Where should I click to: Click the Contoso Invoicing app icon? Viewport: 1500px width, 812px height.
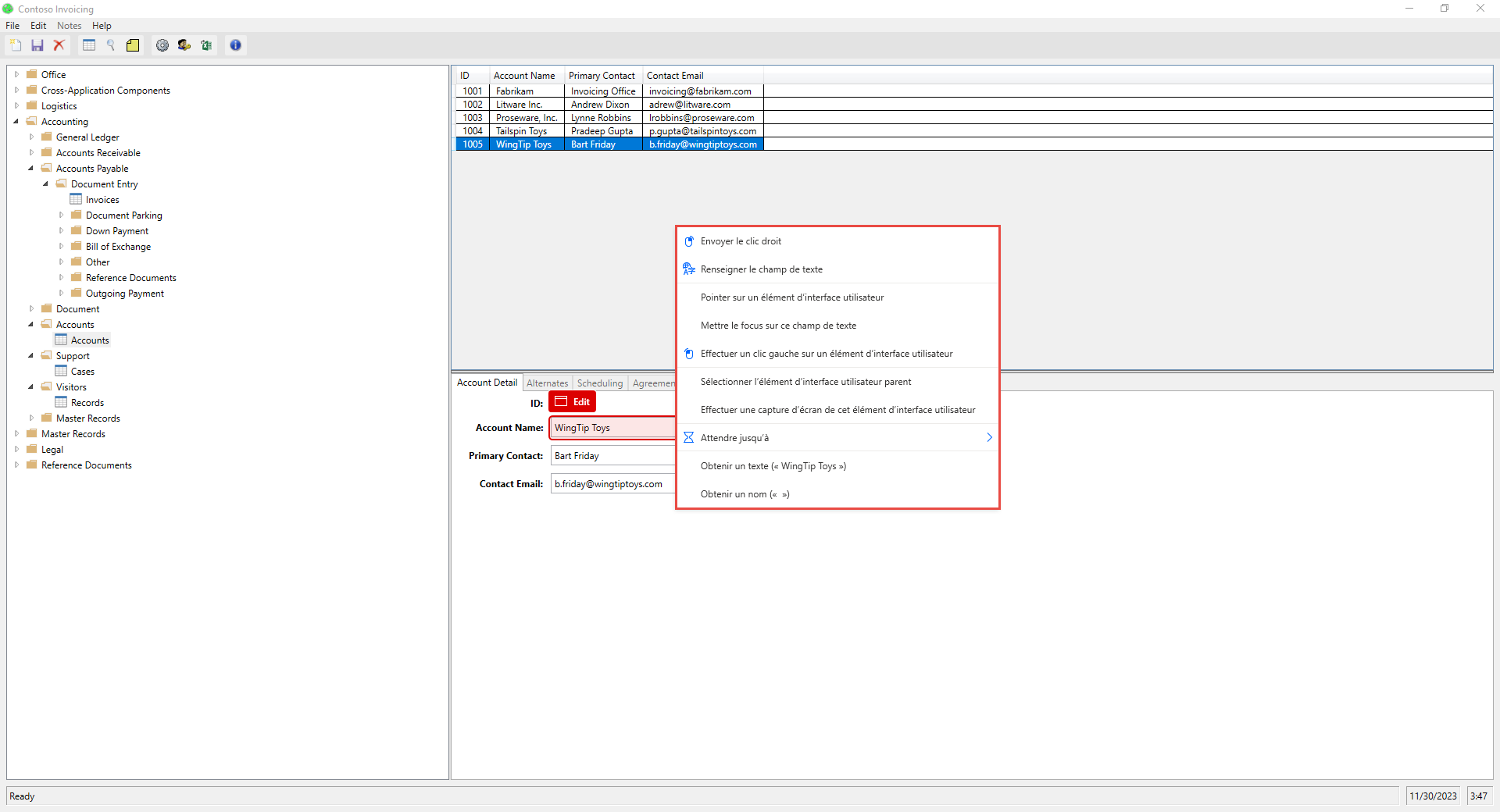(8, 9)
